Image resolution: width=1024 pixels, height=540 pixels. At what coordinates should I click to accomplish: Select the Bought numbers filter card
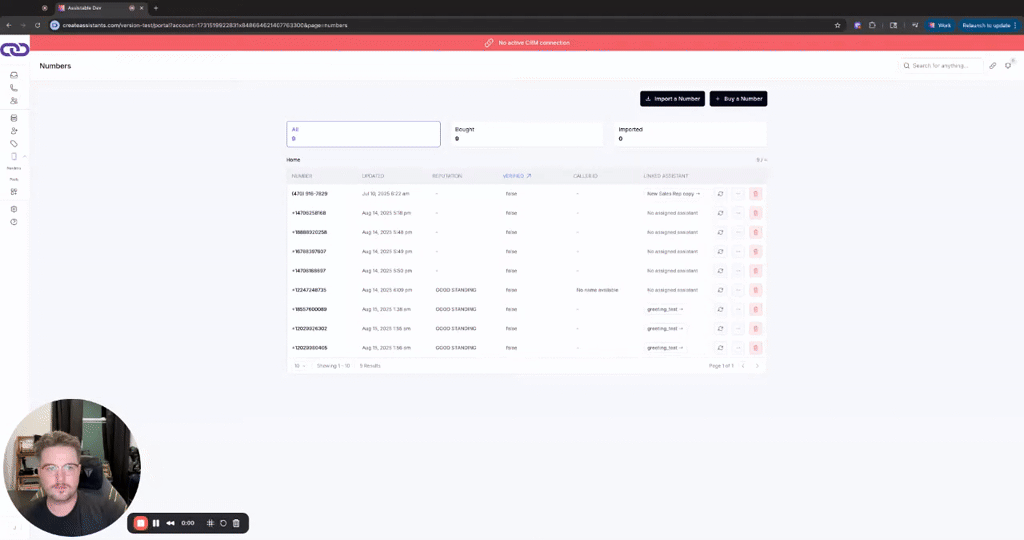click(526, 134)
